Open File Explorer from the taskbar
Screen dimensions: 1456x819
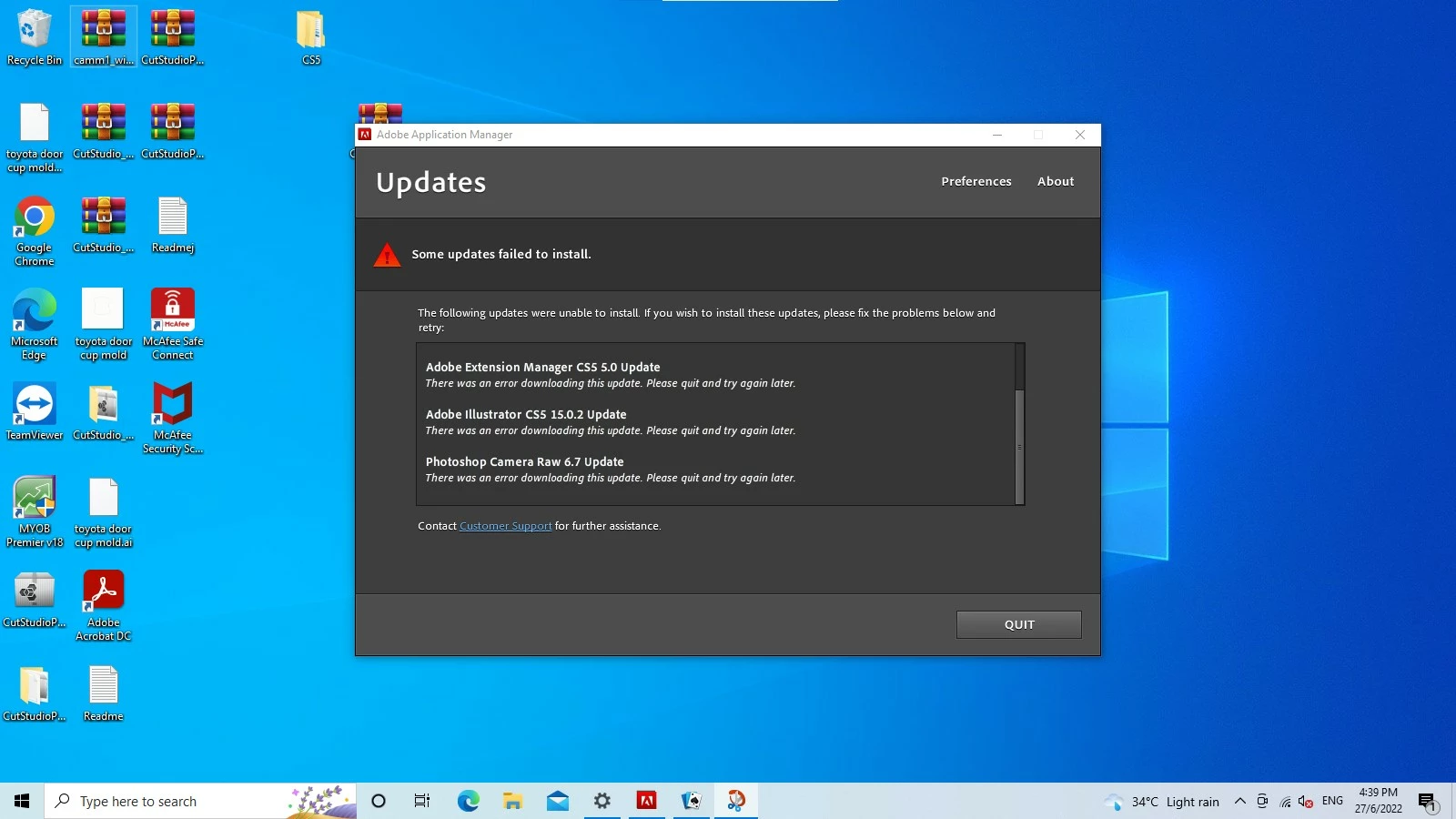512,801
